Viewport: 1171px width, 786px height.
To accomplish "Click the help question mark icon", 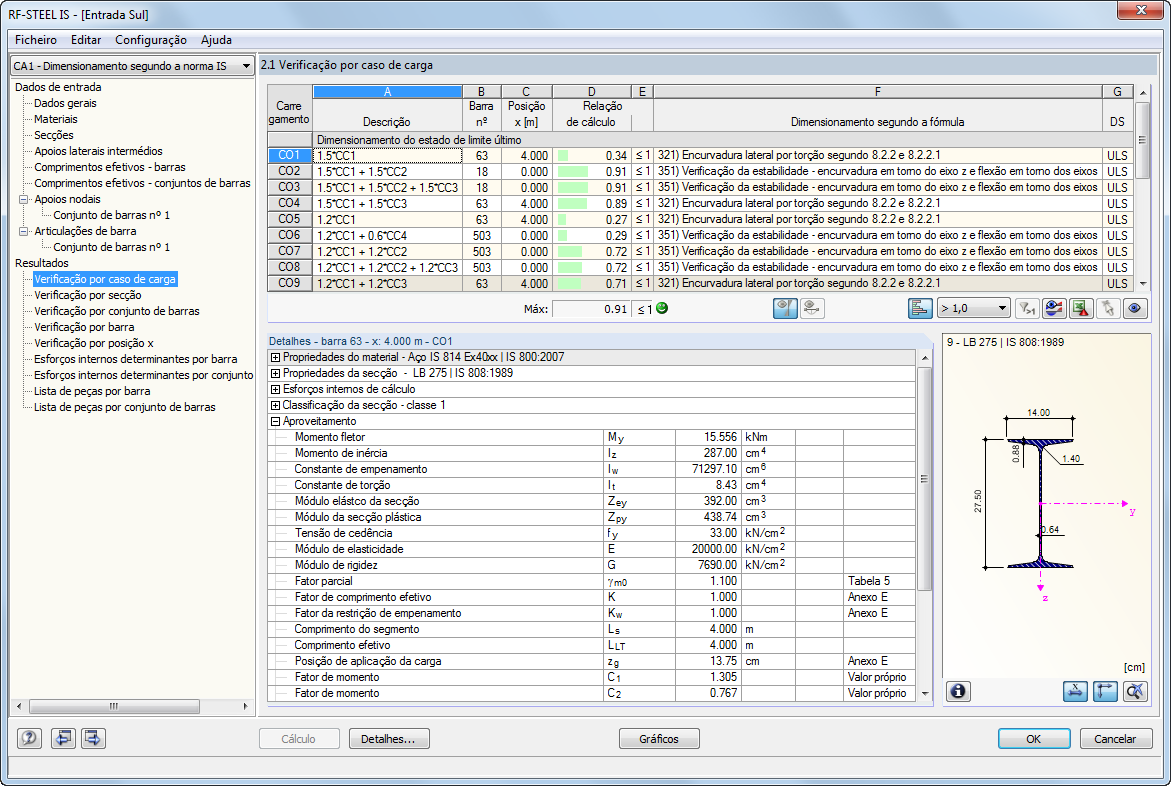I will tap(29, 738).
